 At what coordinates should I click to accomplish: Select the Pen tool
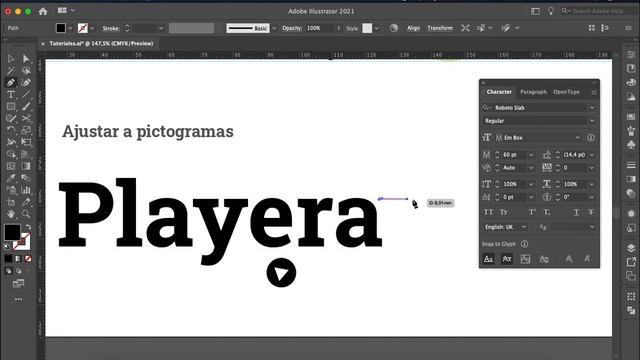[11, 83]
